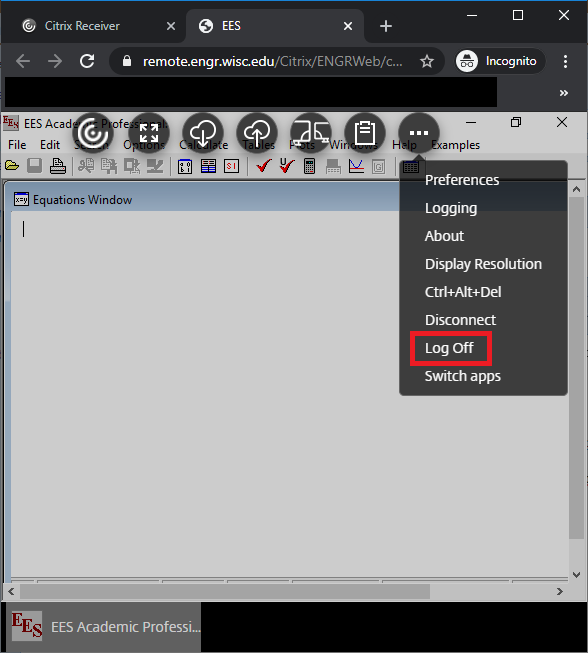Image resolution: width=588 pixels, height=653 pixels.
Task: Click the greyed Cut scissors icon
Action: [86, 167]
